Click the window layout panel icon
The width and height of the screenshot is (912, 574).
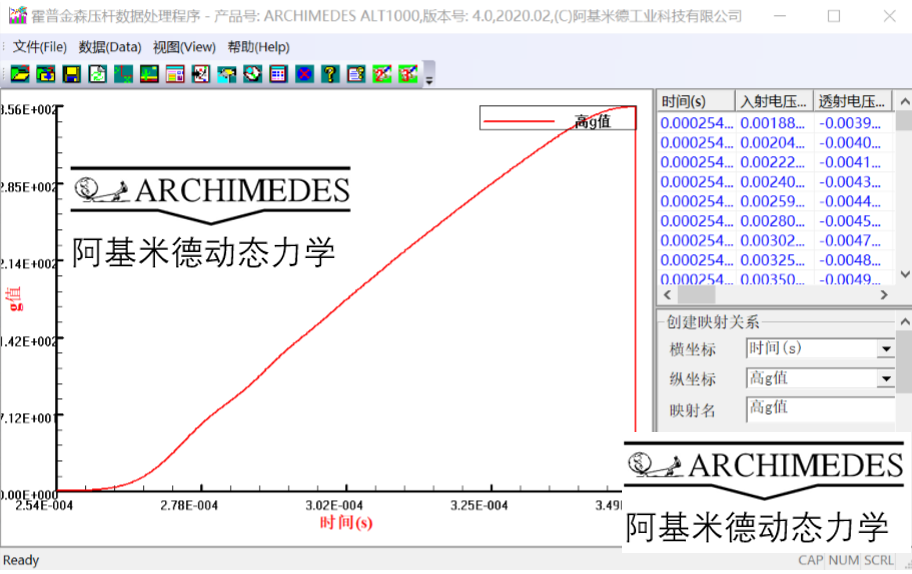[175, 74]
